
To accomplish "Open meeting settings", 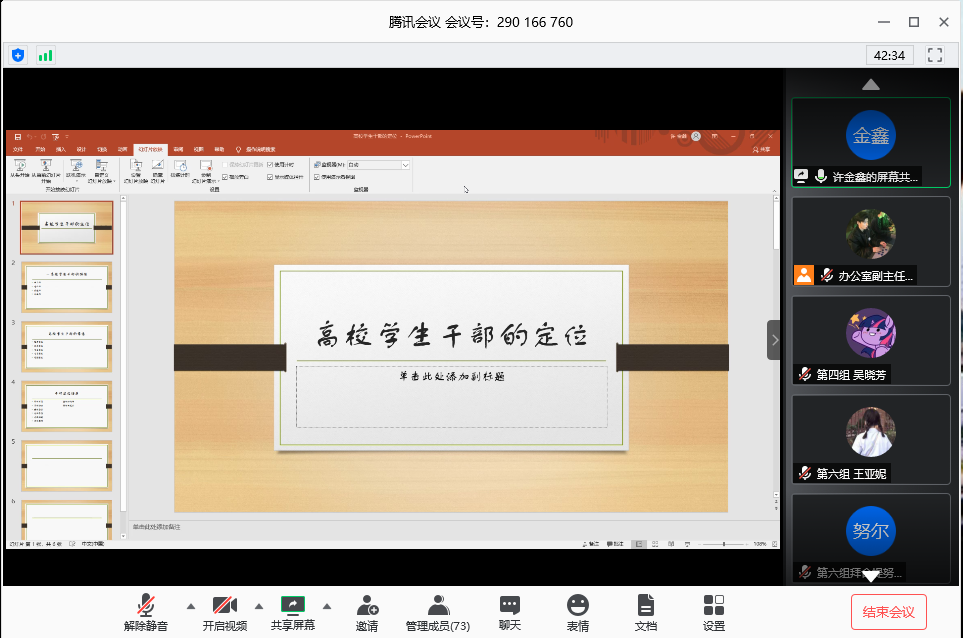I will click(713, 605).
